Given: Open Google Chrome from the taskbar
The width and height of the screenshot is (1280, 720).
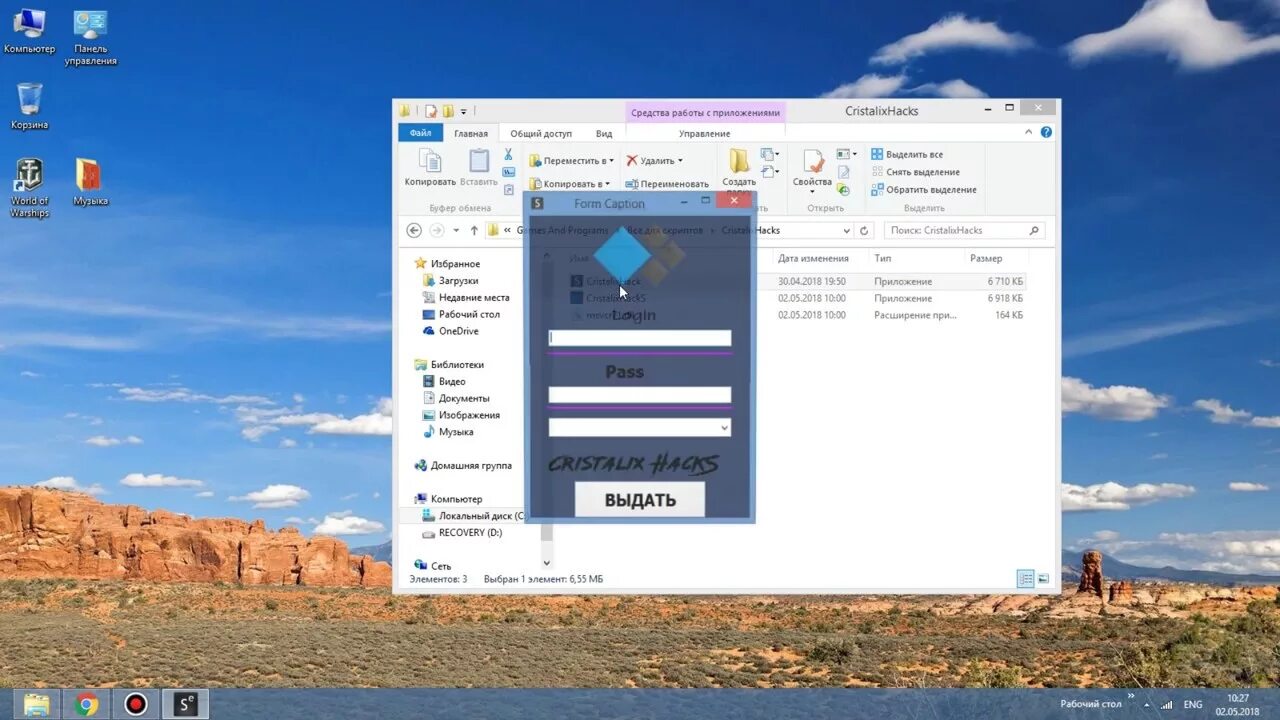Looking at the screenshot, I should click(86, 704).
